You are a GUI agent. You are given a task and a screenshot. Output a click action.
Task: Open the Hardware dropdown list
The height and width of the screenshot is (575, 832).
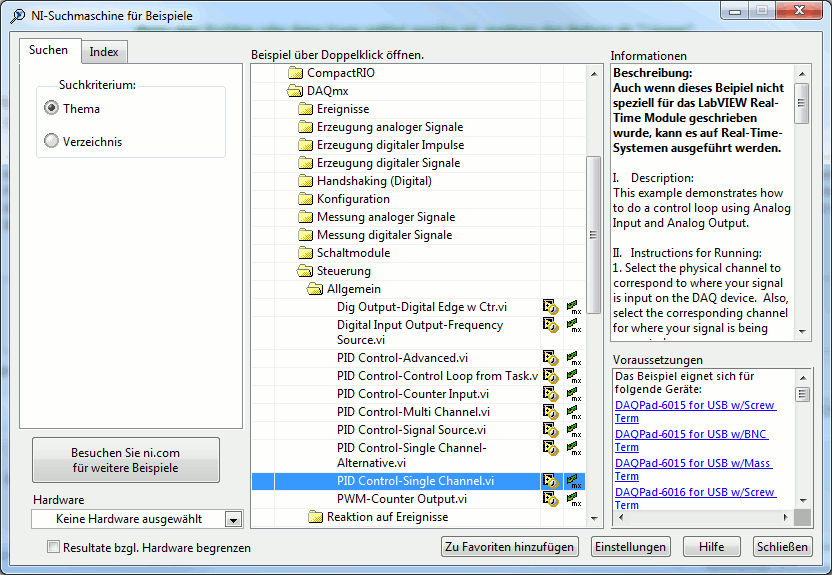pos(233,519)
